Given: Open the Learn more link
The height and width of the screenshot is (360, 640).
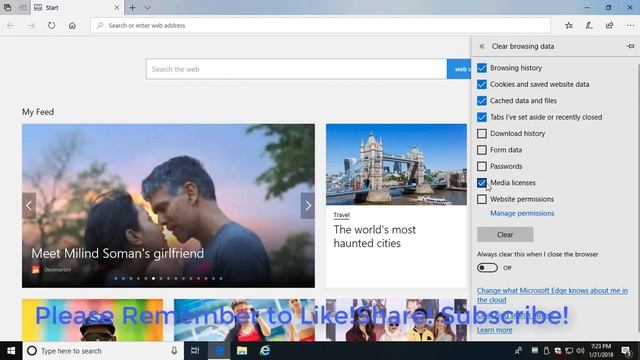Looking at the screenshot, I should pyautogui.click(x=494, y=330).
